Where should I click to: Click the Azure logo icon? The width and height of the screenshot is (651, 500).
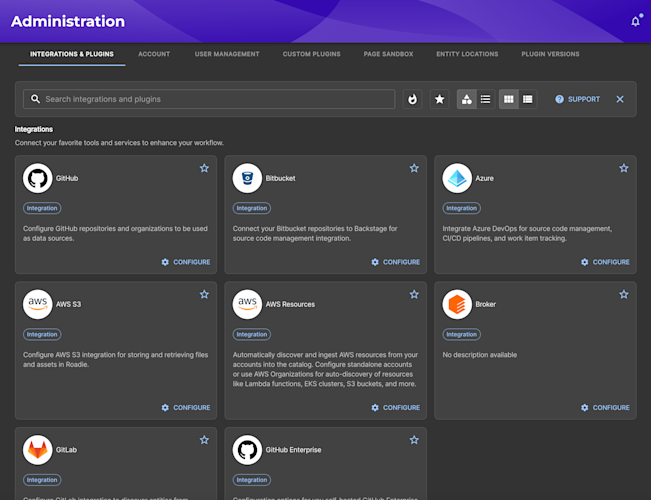click(457, 178)
